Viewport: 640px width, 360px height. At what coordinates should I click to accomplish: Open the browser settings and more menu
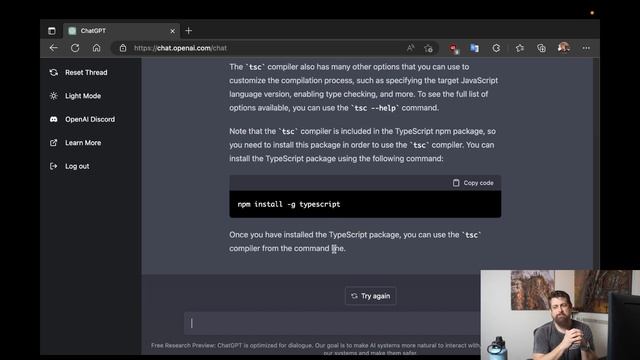click(586, 48)
